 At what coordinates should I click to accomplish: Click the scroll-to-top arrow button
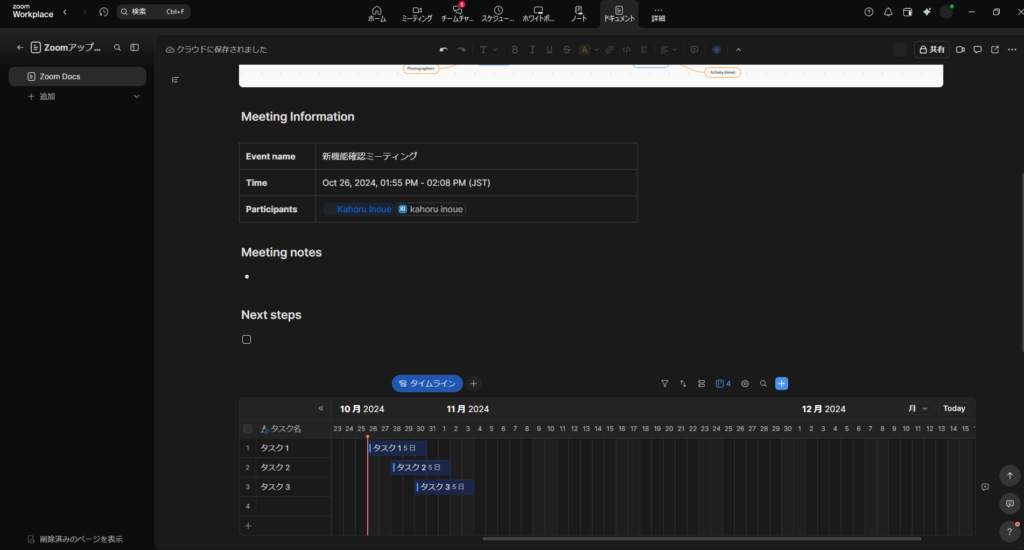click(1010, 476)
